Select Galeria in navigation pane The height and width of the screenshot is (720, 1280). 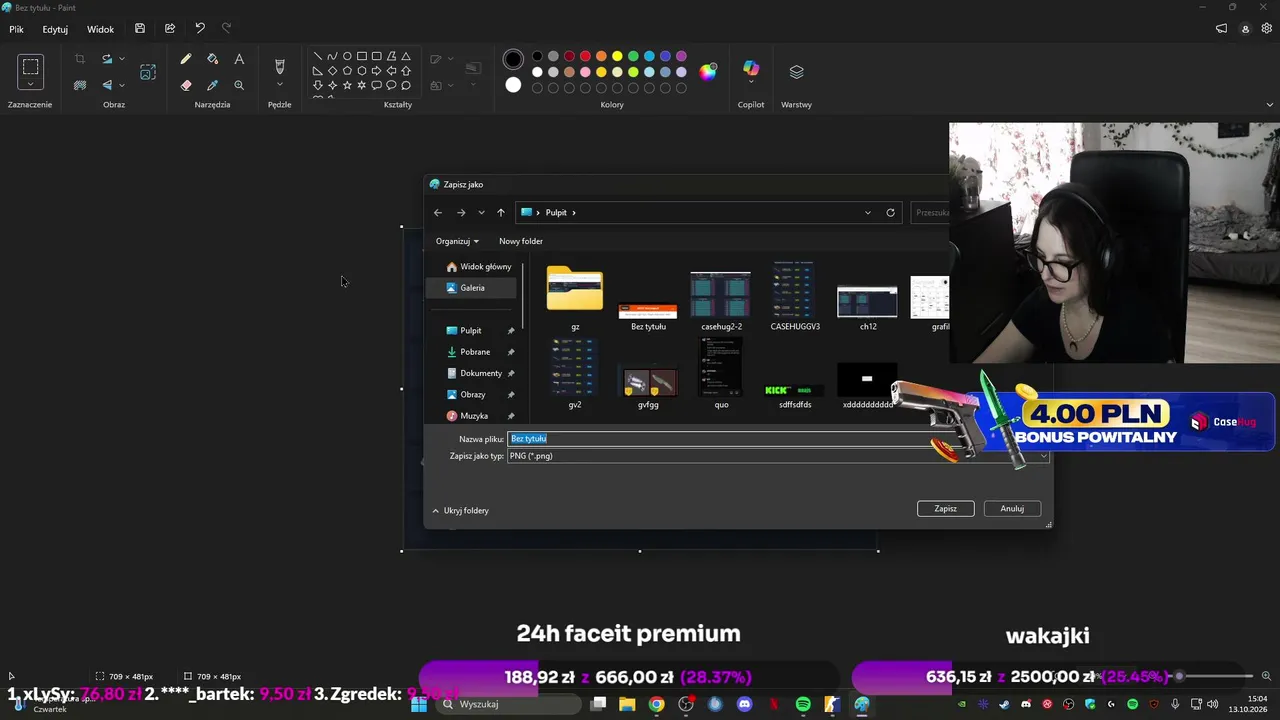(x=472, y=288)
